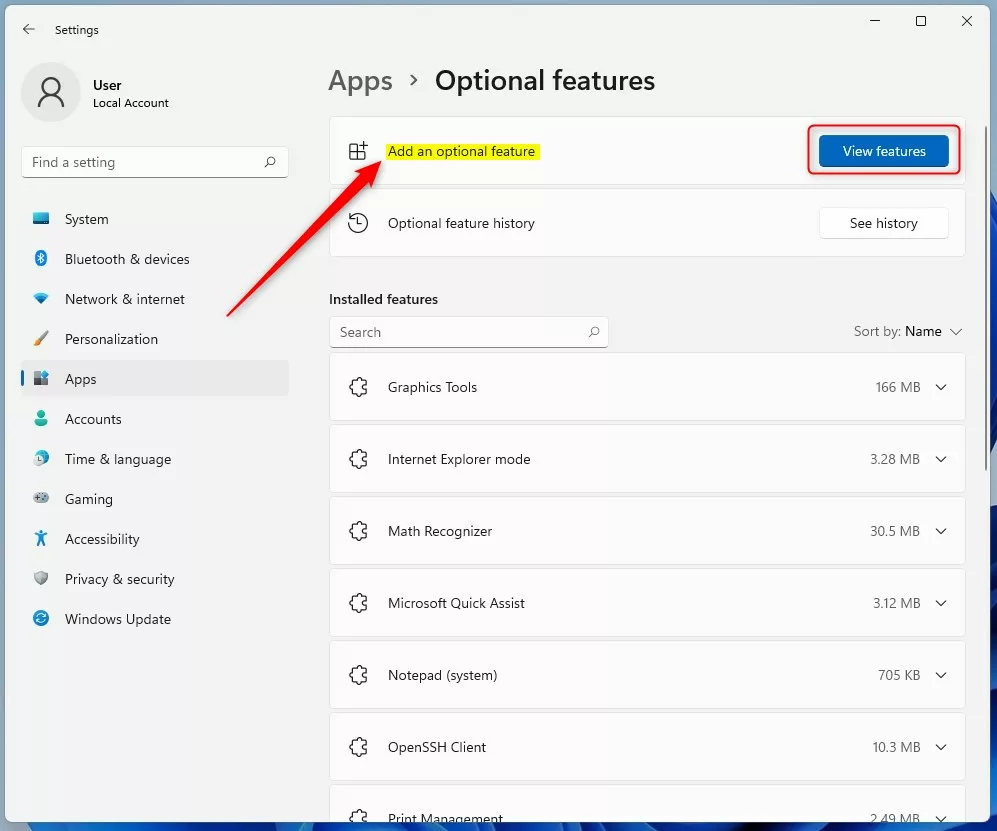Open the Windows Update sync icon
997x831 pixels.
coord(41,618)
